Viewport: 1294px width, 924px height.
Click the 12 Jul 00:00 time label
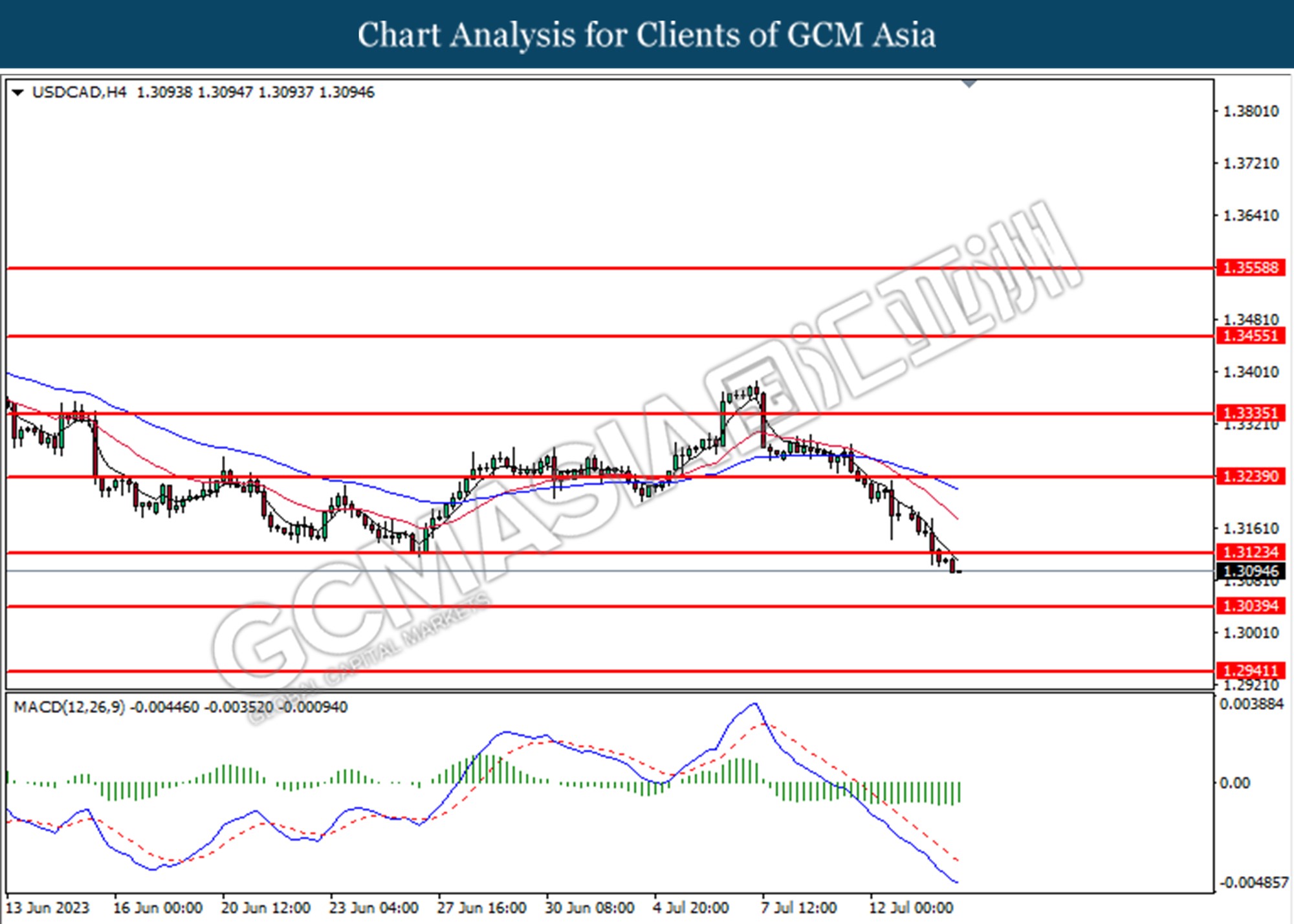(911, 908)
